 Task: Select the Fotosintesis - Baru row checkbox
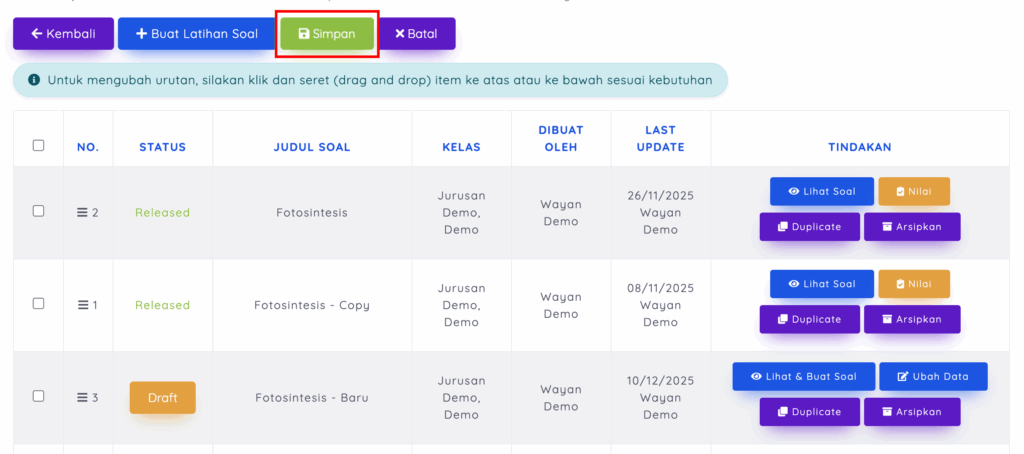pos(39,396)
